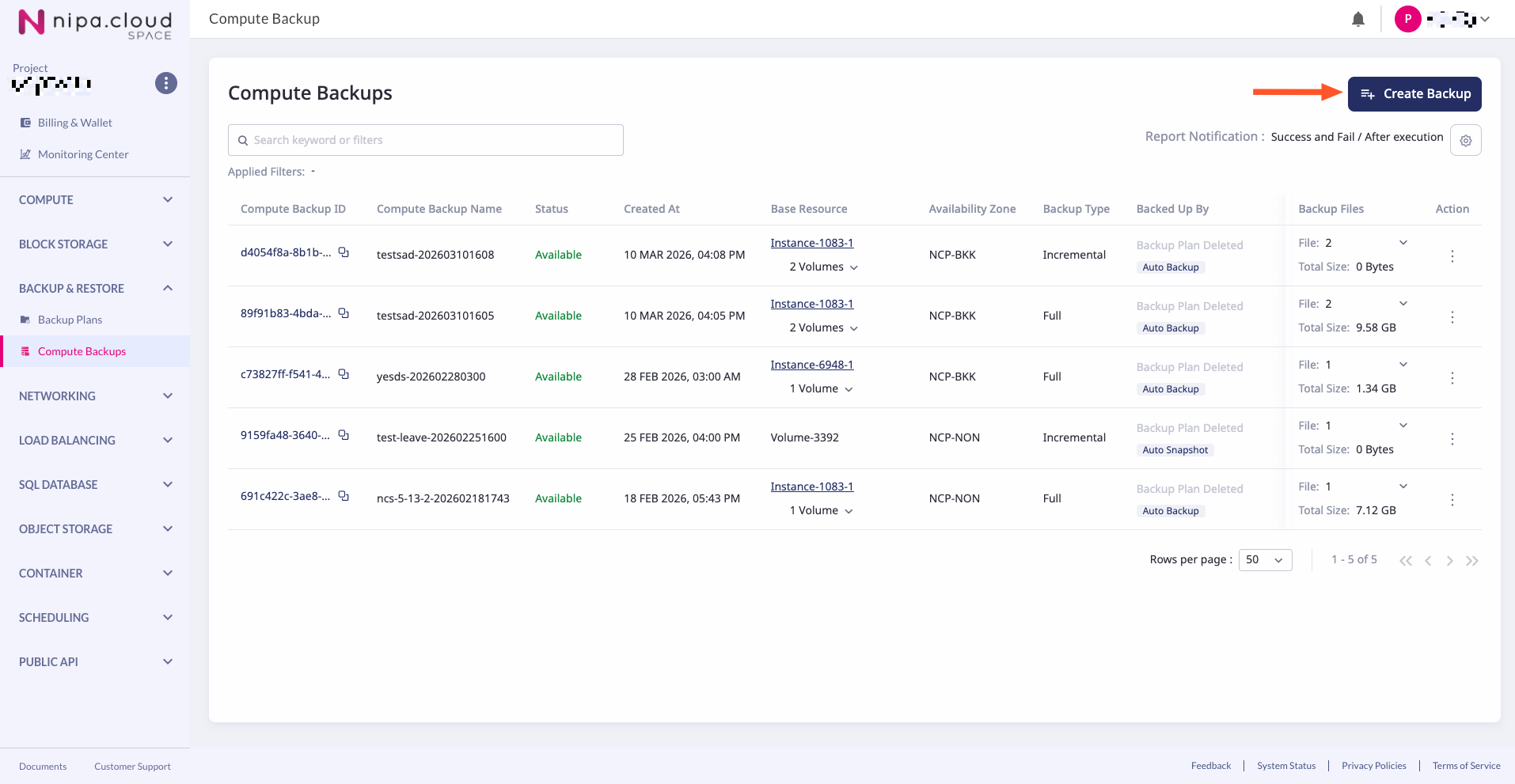
Task: Expand 2 Volumes under testsad-202603101605
Action: (x=823, y=328)
